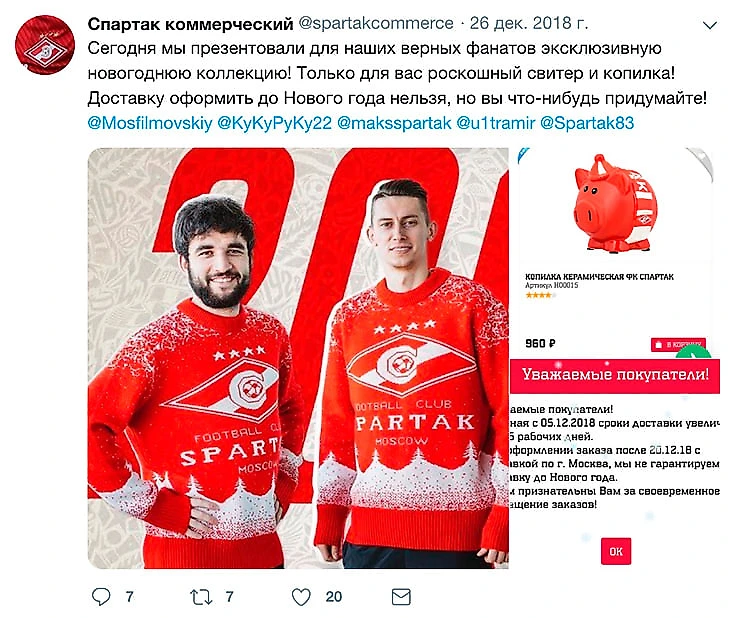Screen dimensions: 730x618
Task: Open the @u1tramir mention
Action: [496, 123]
